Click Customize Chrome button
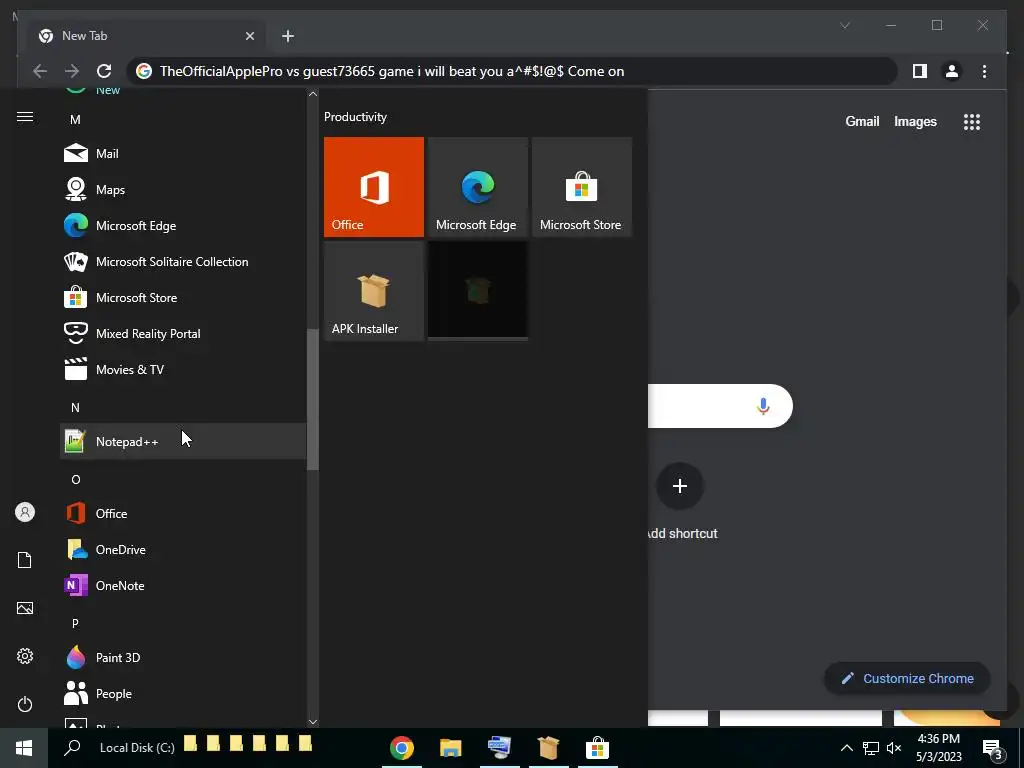Screen dimensions: 1024x768 click(907, 679)
